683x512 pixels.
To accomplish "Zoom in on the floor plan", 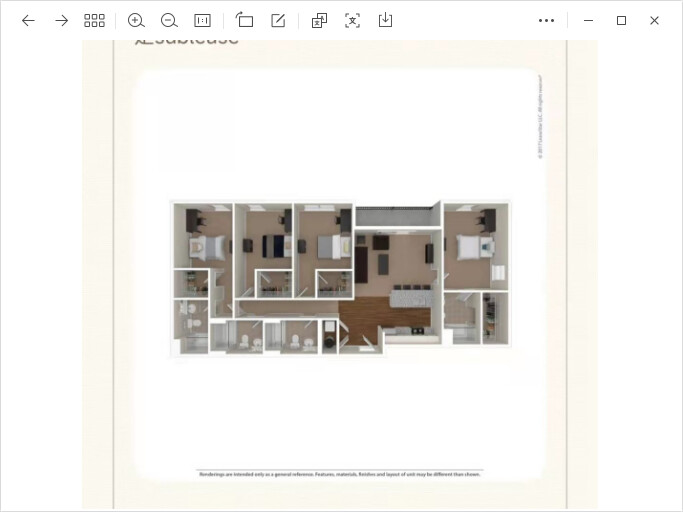I will 136,20.
